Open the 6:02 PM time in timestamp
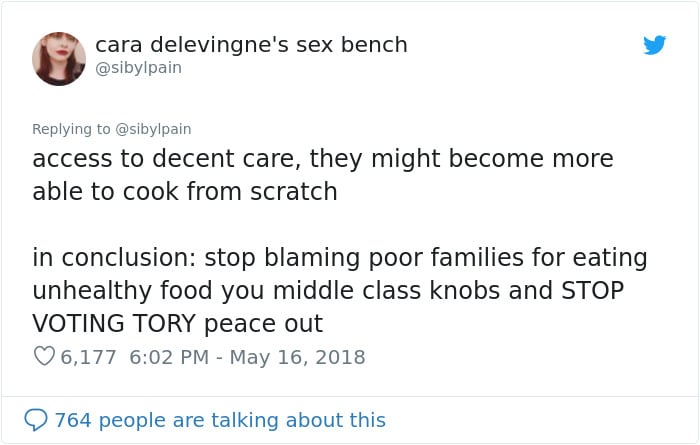700x445 pixels. [x=169, y=357]
